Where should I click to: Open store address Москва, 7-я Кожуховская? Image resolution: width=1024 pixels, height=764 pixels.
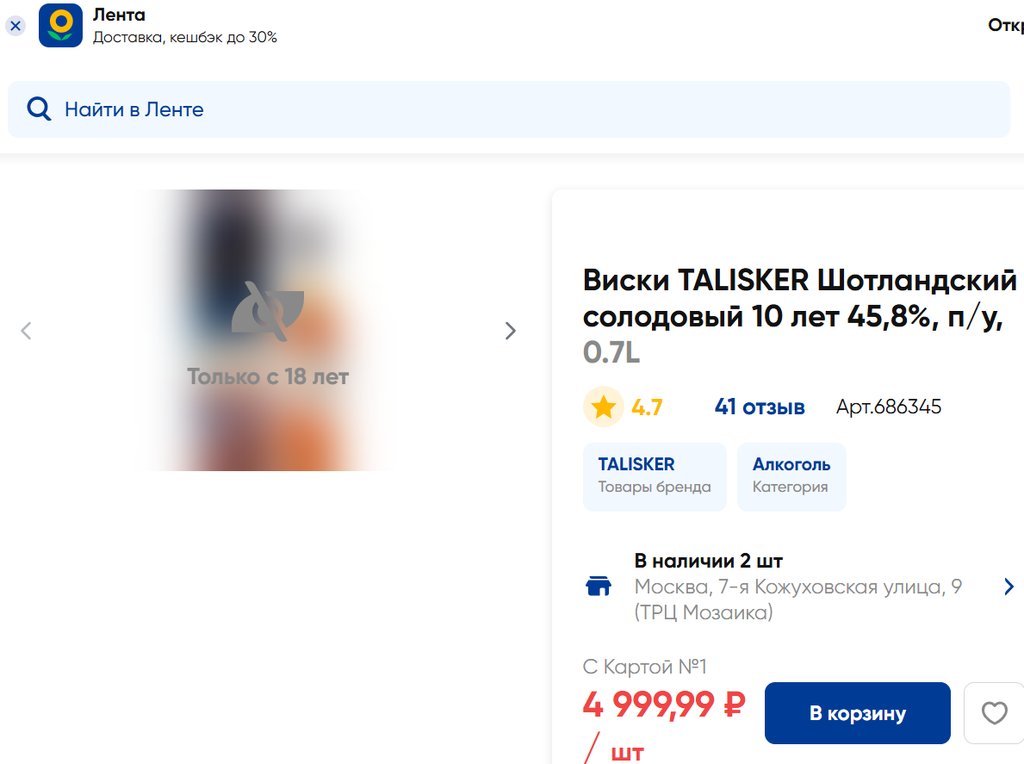click(797, 599)
